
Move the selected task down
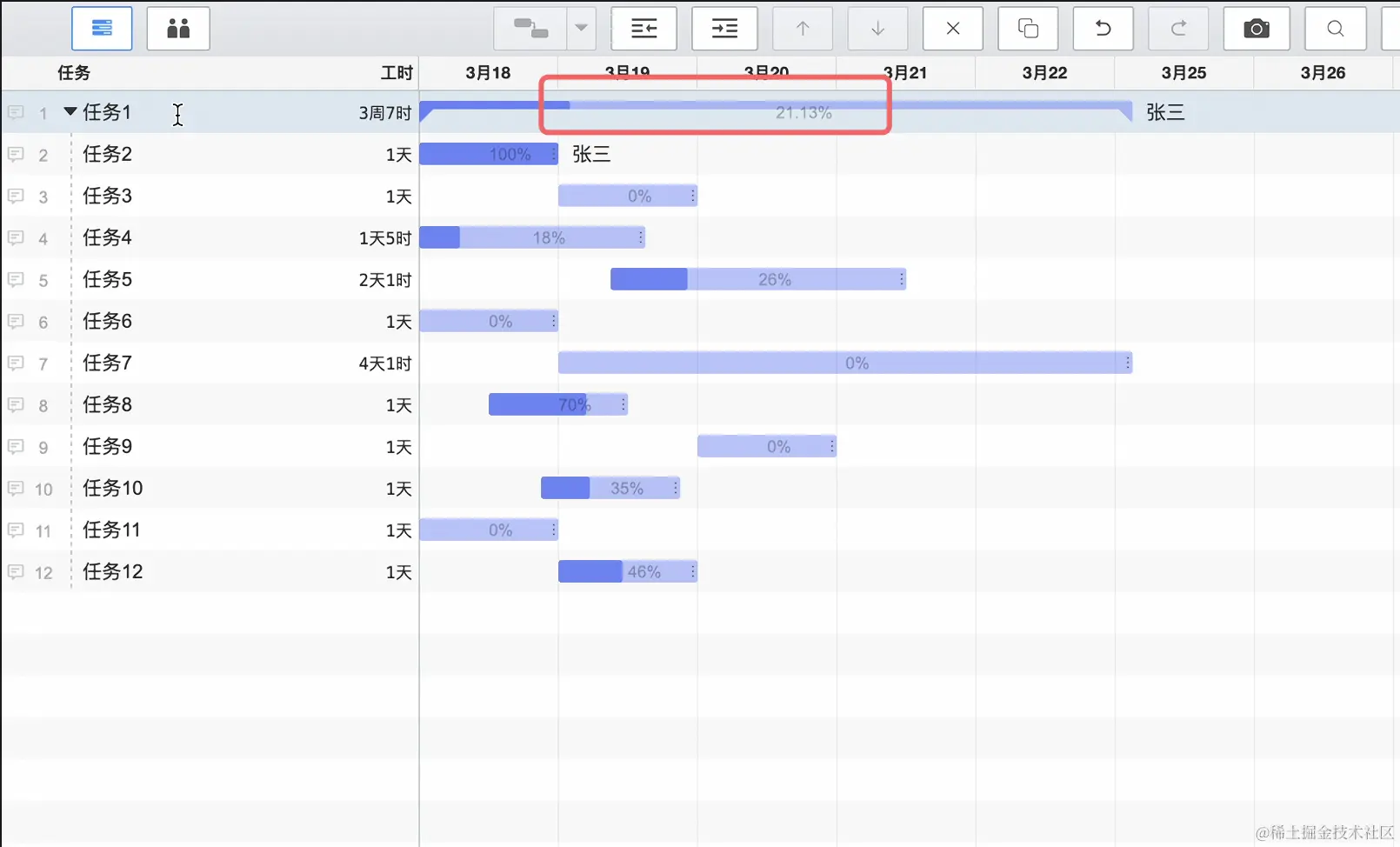(878, 29)
